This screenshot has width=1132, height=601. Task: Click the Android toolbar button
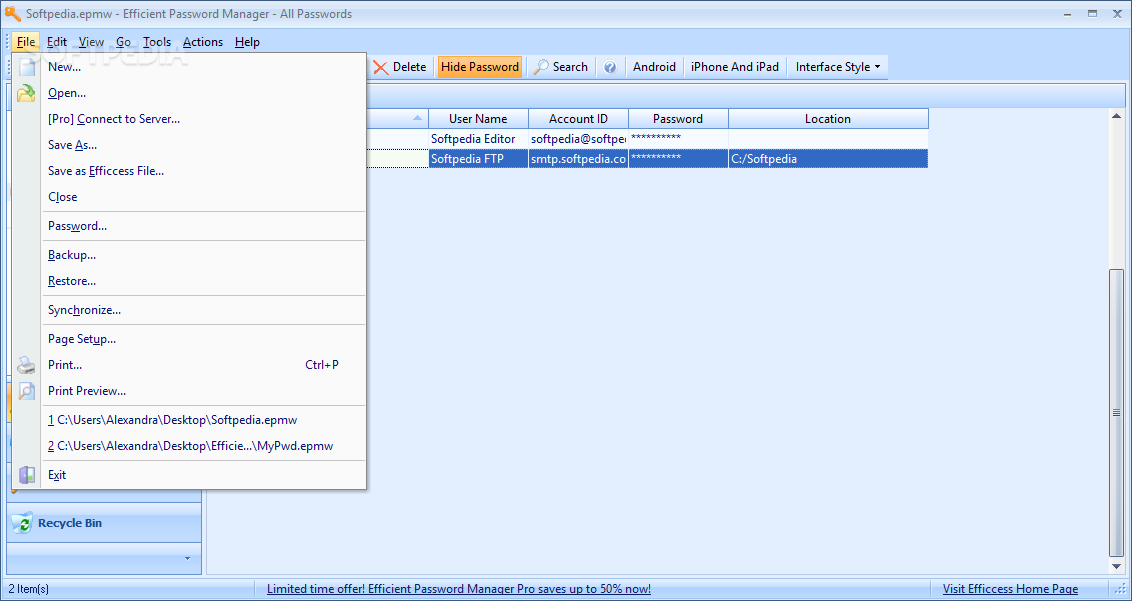tap(654, 67)
